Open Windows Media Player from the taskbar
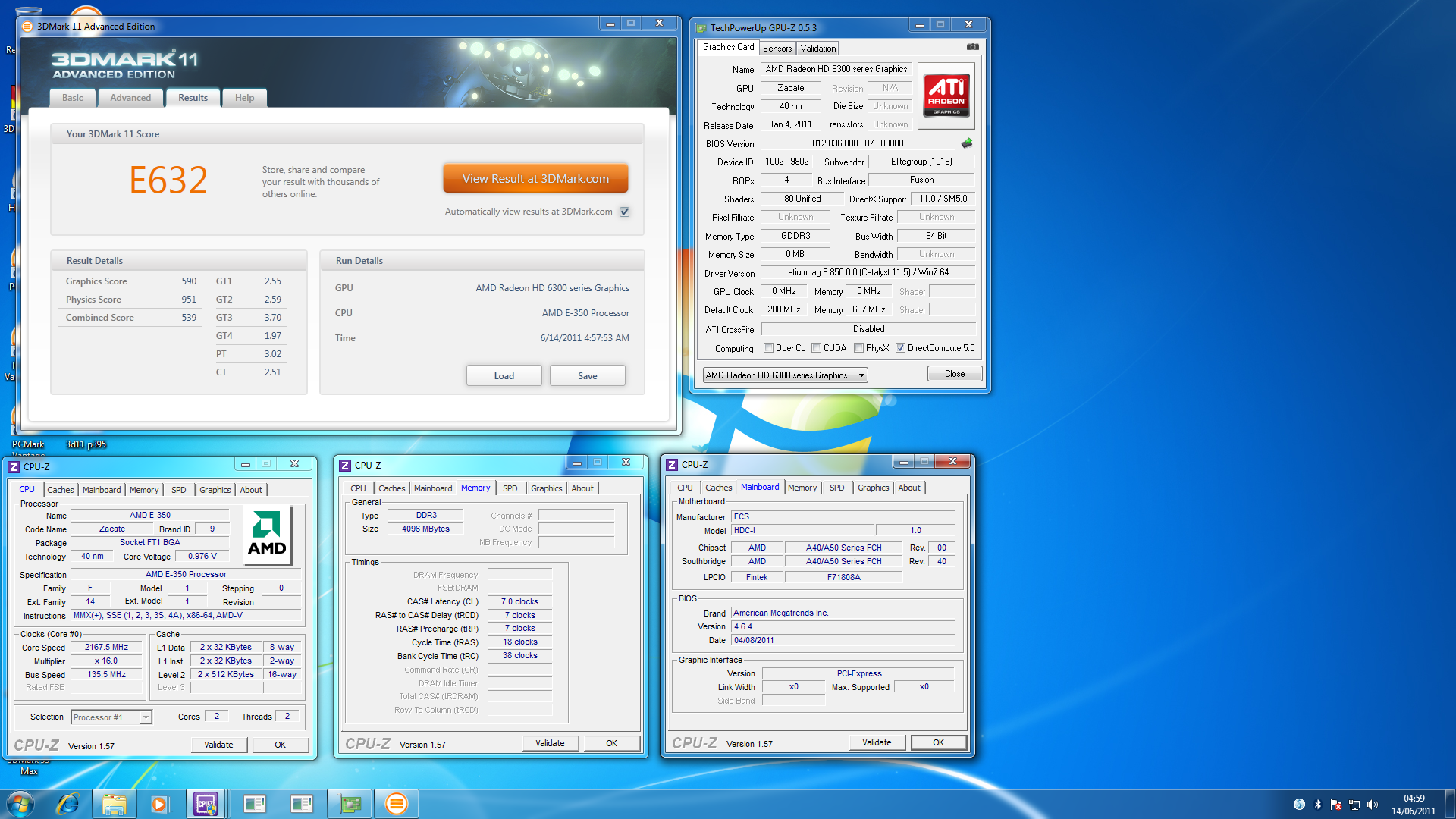 (159, 804)
